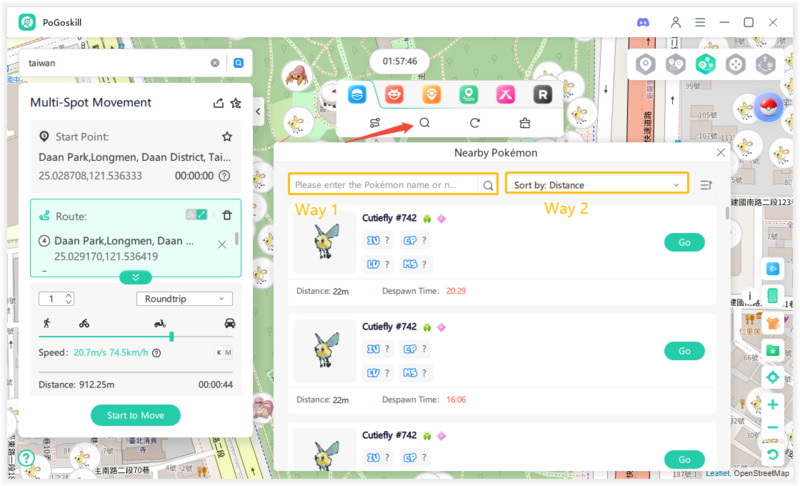Open the Sort by: Distance dropdown

(597, 185)
